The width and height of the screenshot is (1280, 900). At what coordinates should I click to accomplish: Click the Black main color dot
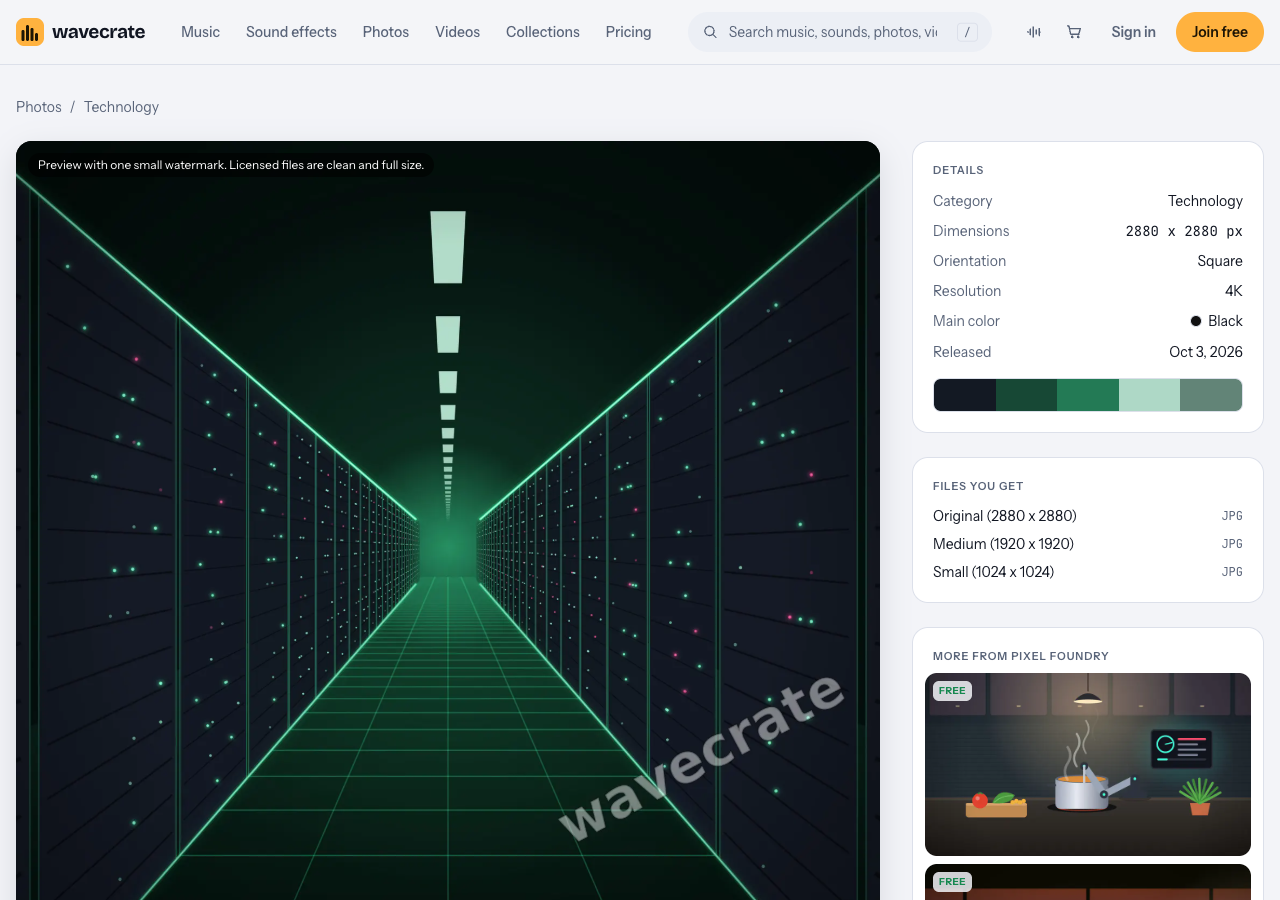[x=1196, y=321]
